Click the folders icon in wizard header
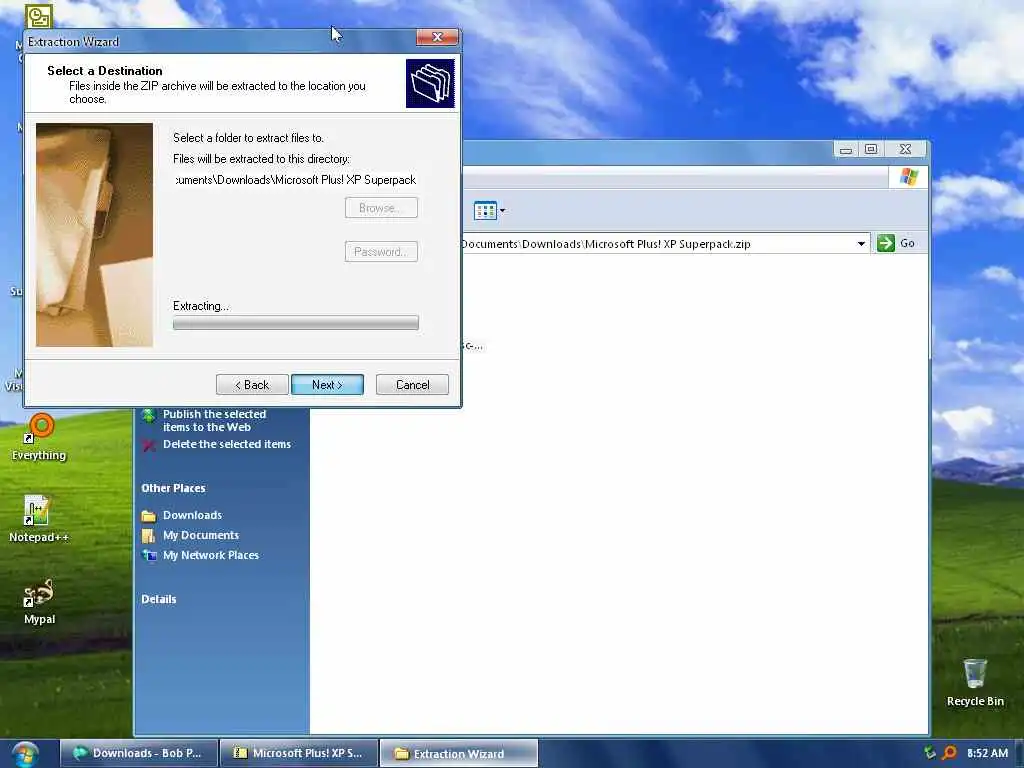 [x=430, y=84]
